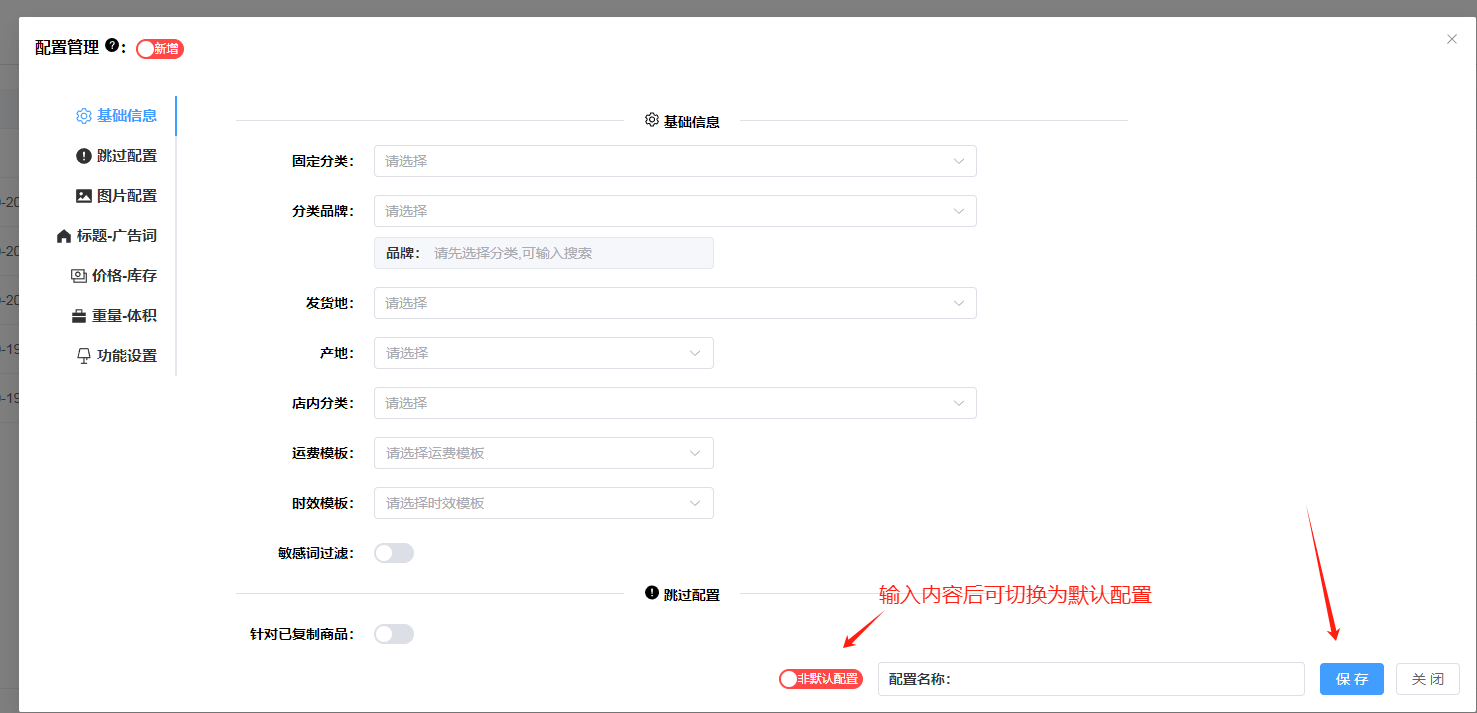The image size is (1477, 713).
Task: Click the money icon beside 价格-库存
Action: pos(79,276)
